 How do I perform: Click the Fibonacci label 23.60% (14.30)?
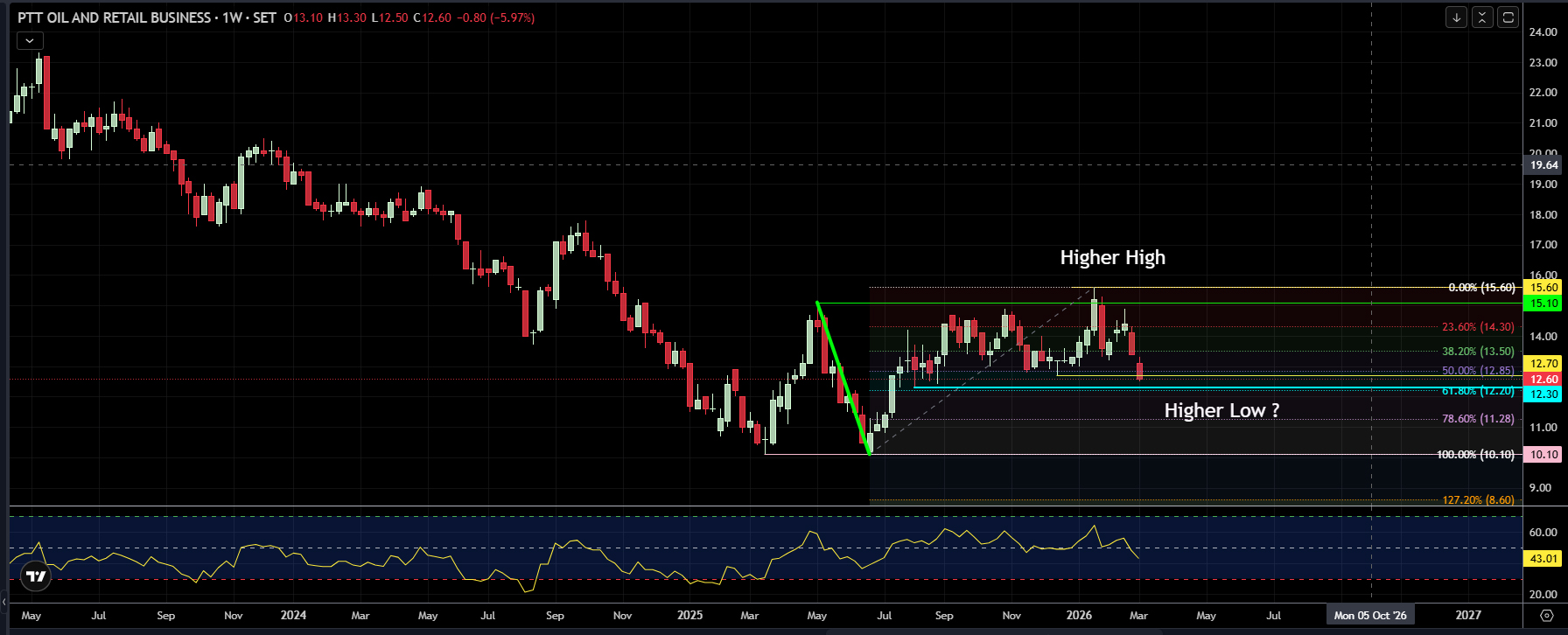pos(1478,327)
